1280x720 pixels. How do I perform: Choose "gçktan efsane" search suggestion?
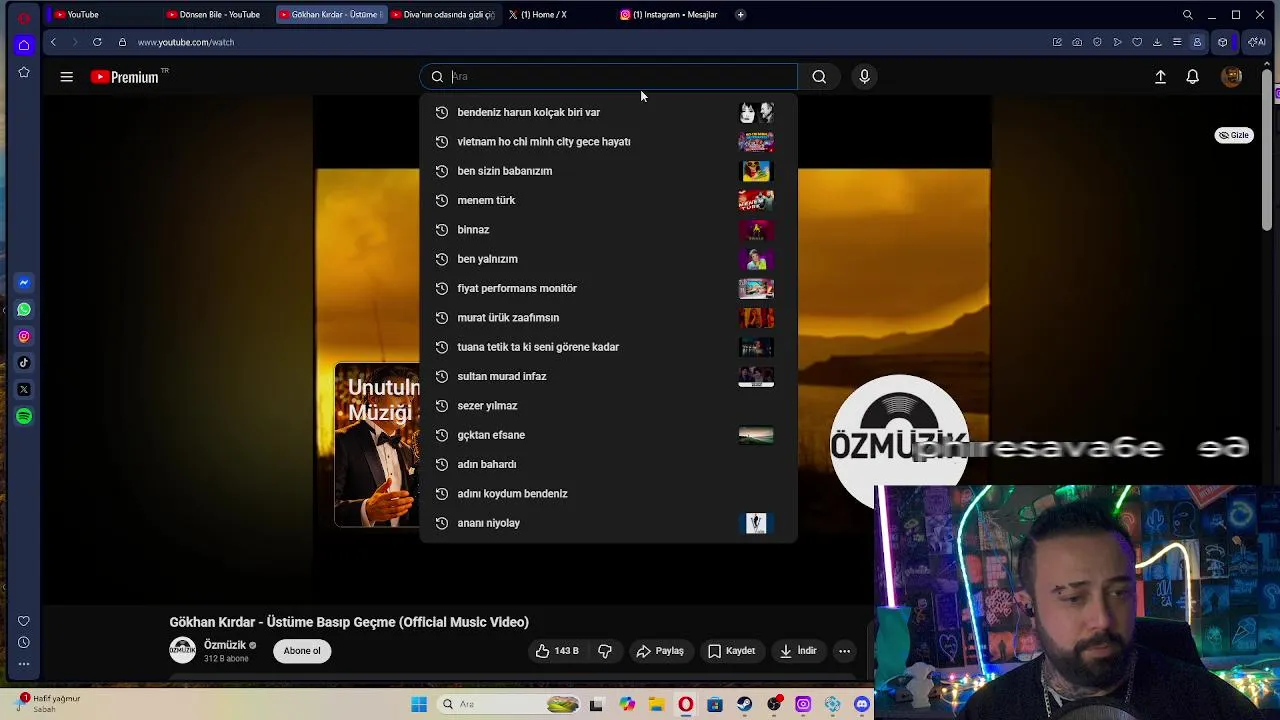pyautogui.click(x=608, y=435)
